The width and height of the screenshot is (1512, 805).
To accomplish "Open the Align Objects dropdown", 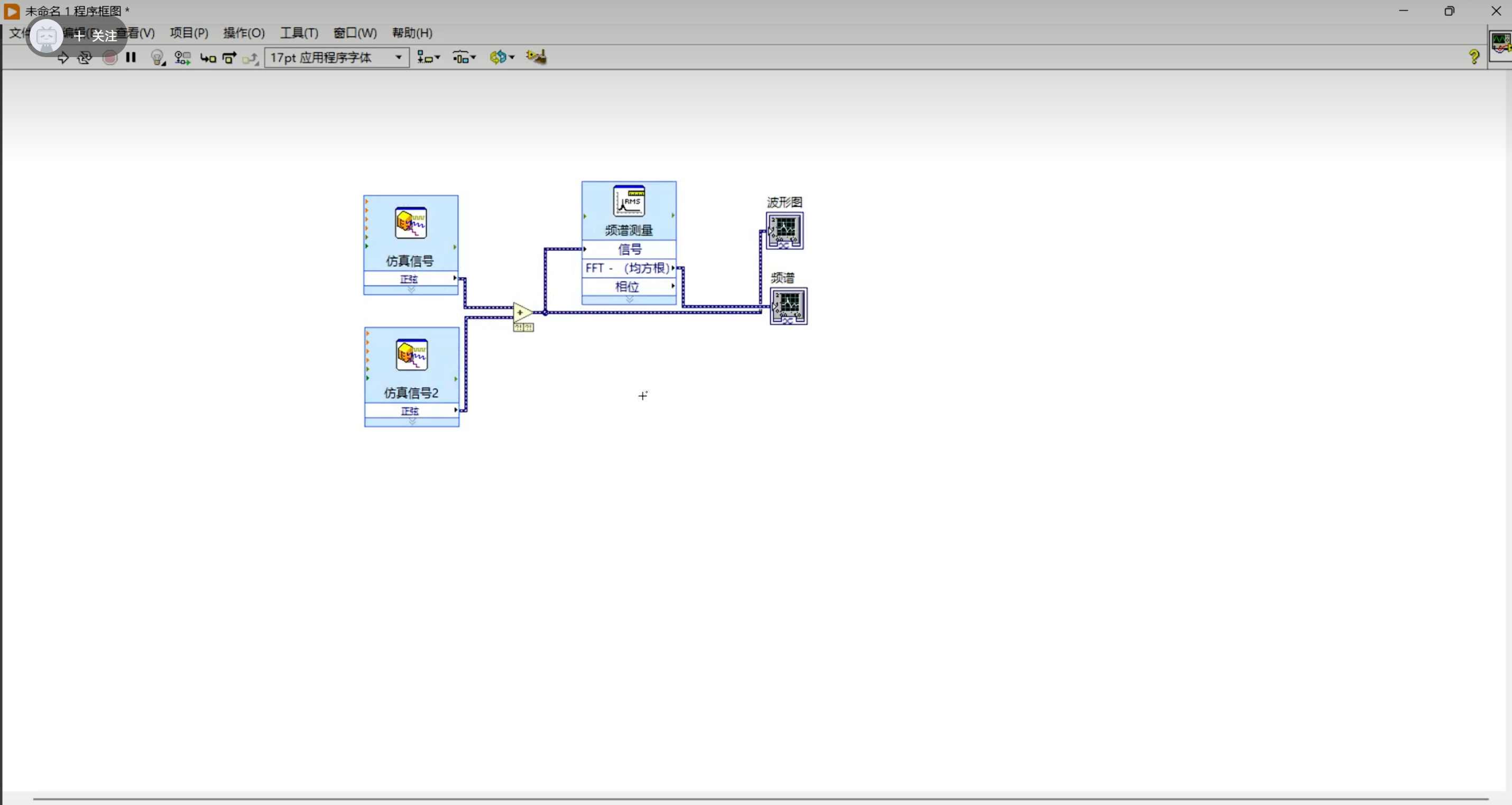I will point(428,58).
